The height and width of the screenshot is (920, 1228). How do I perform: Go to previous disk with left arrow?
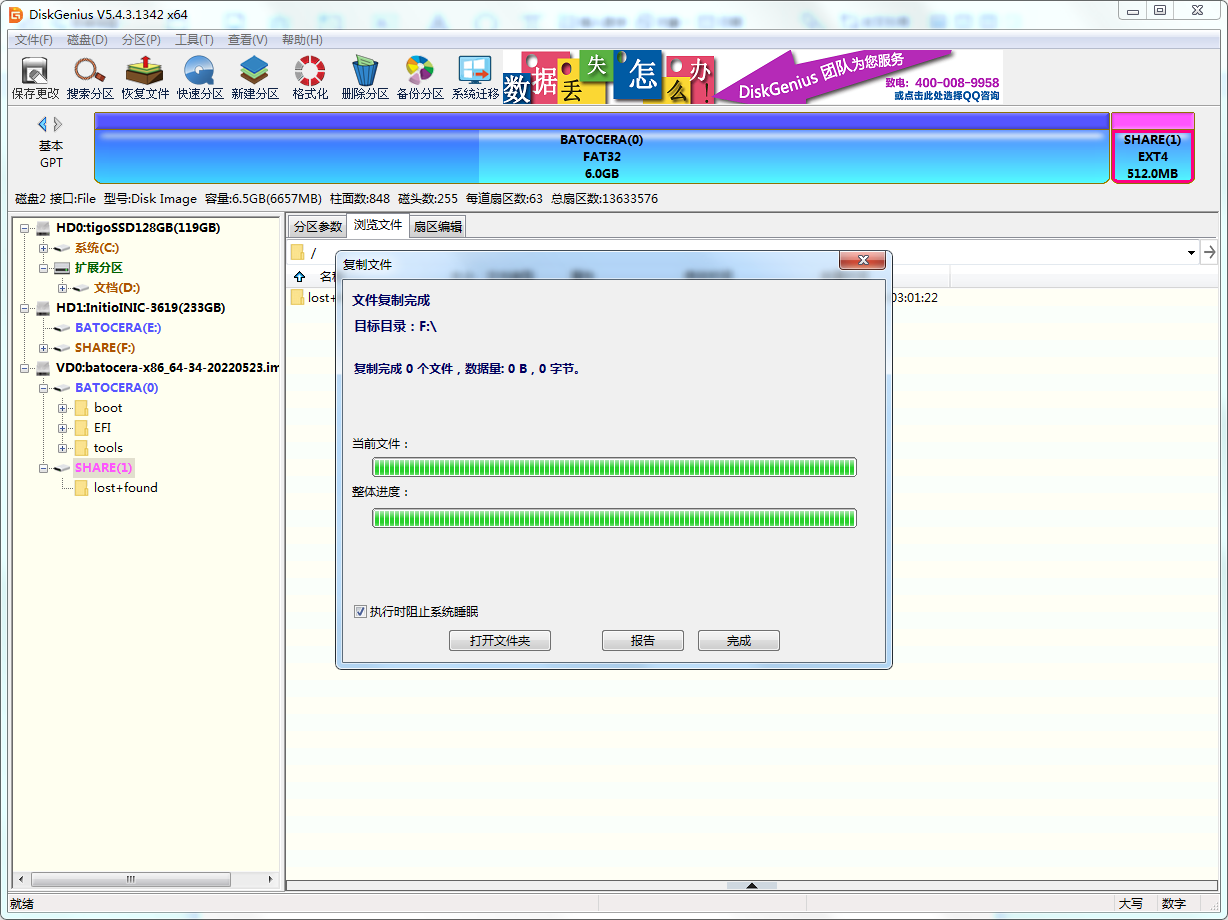tap(42, 124)
